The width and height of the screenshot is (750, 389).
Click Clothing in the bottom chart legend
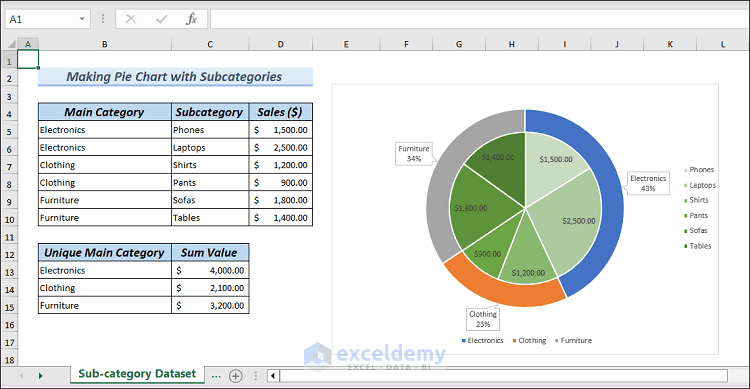click(529, 340)
